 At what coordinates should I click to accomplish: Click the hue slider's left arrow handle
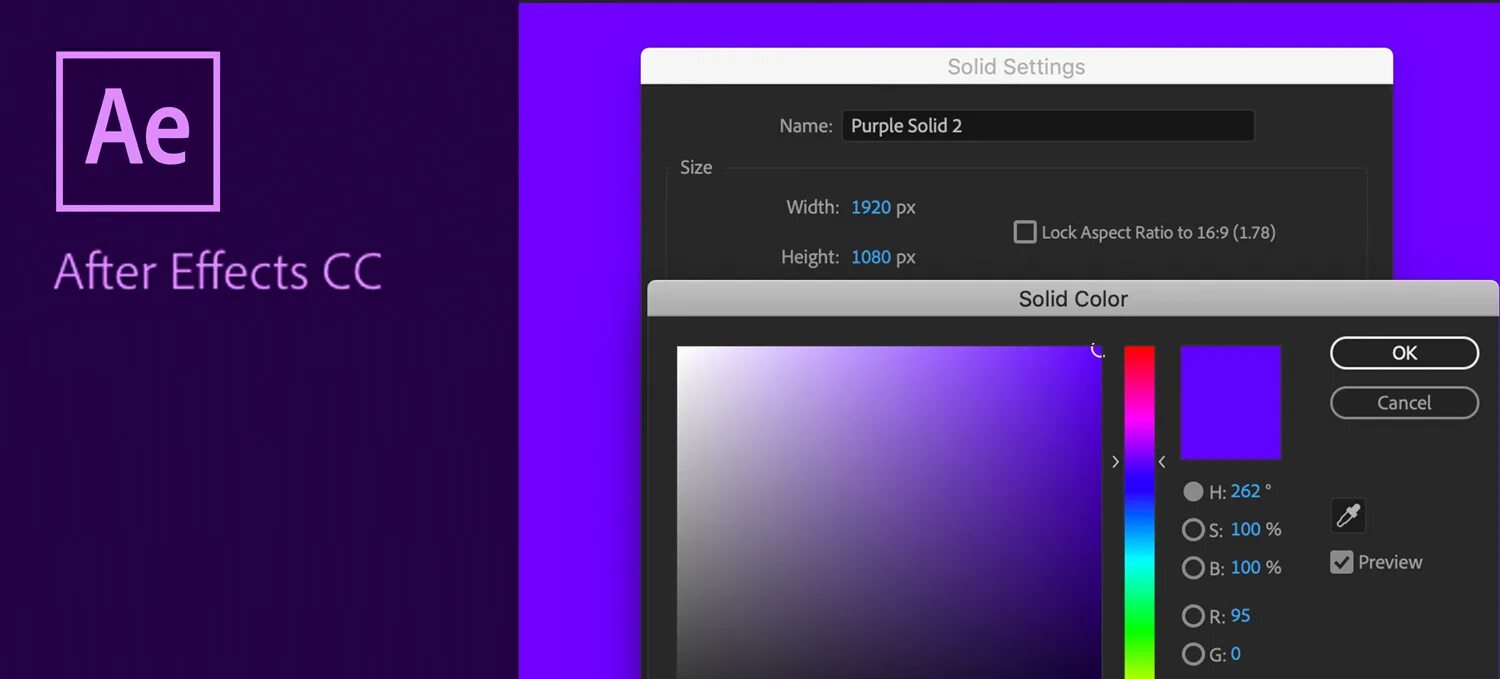pos(1116,462)
